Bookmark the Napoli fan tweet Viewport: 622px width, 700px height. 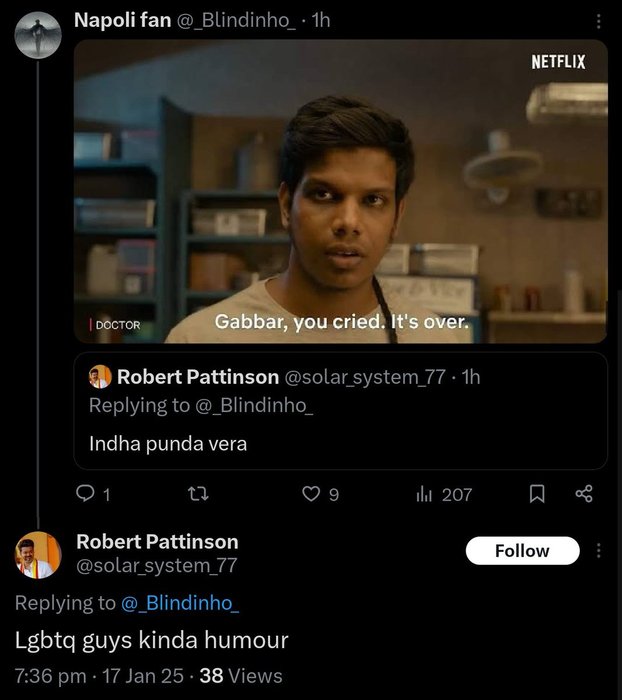[x=536, y=493]
